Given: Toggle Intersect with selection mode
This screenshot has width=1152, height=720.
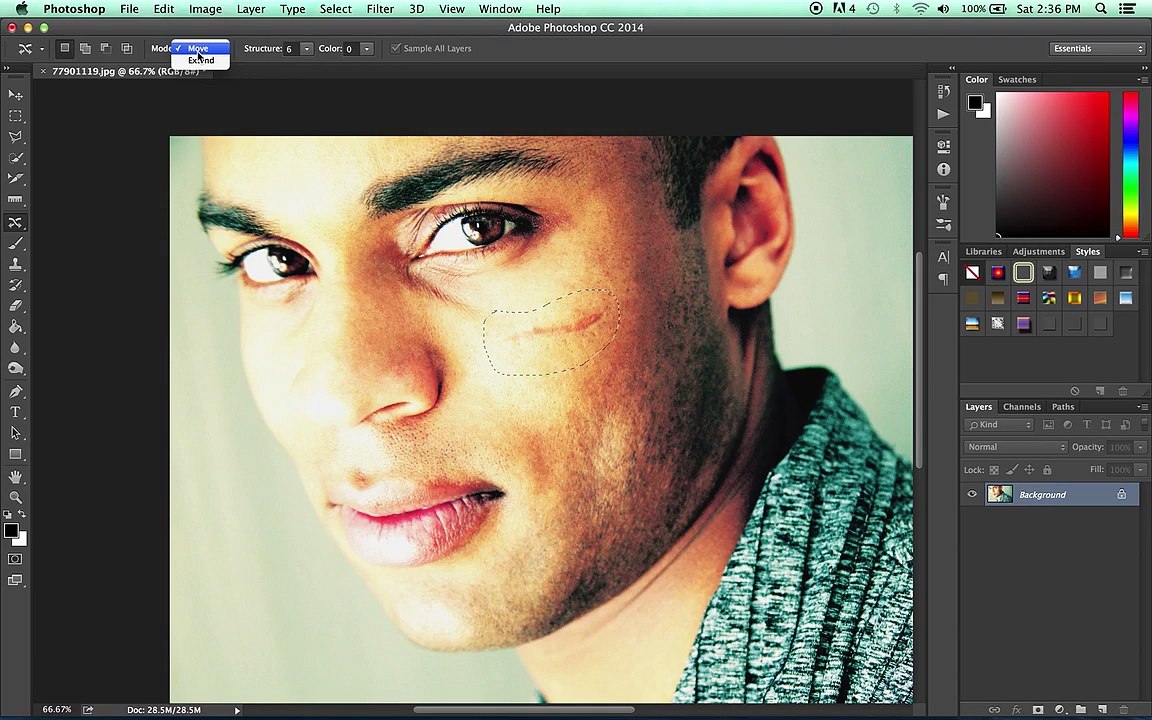Looking at the screenshot, I should pos(126,48).
